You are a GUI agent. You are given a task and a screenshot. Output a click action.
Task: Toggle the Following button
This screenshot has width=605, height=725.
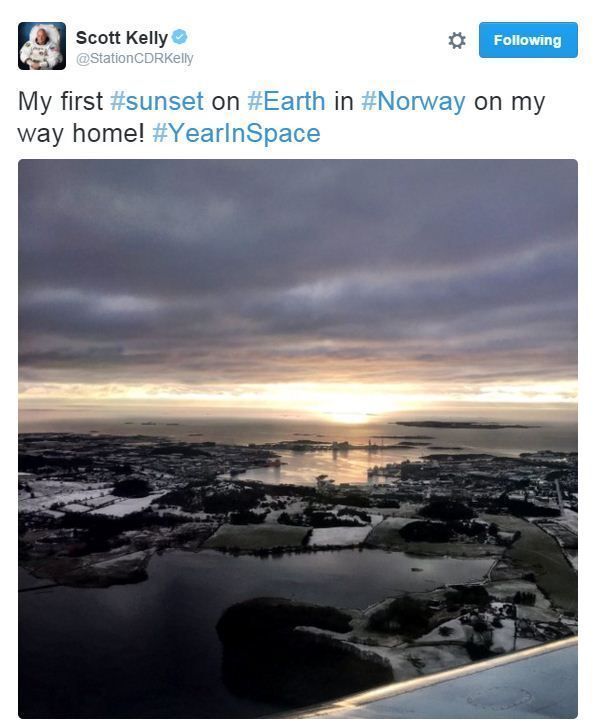527,41
